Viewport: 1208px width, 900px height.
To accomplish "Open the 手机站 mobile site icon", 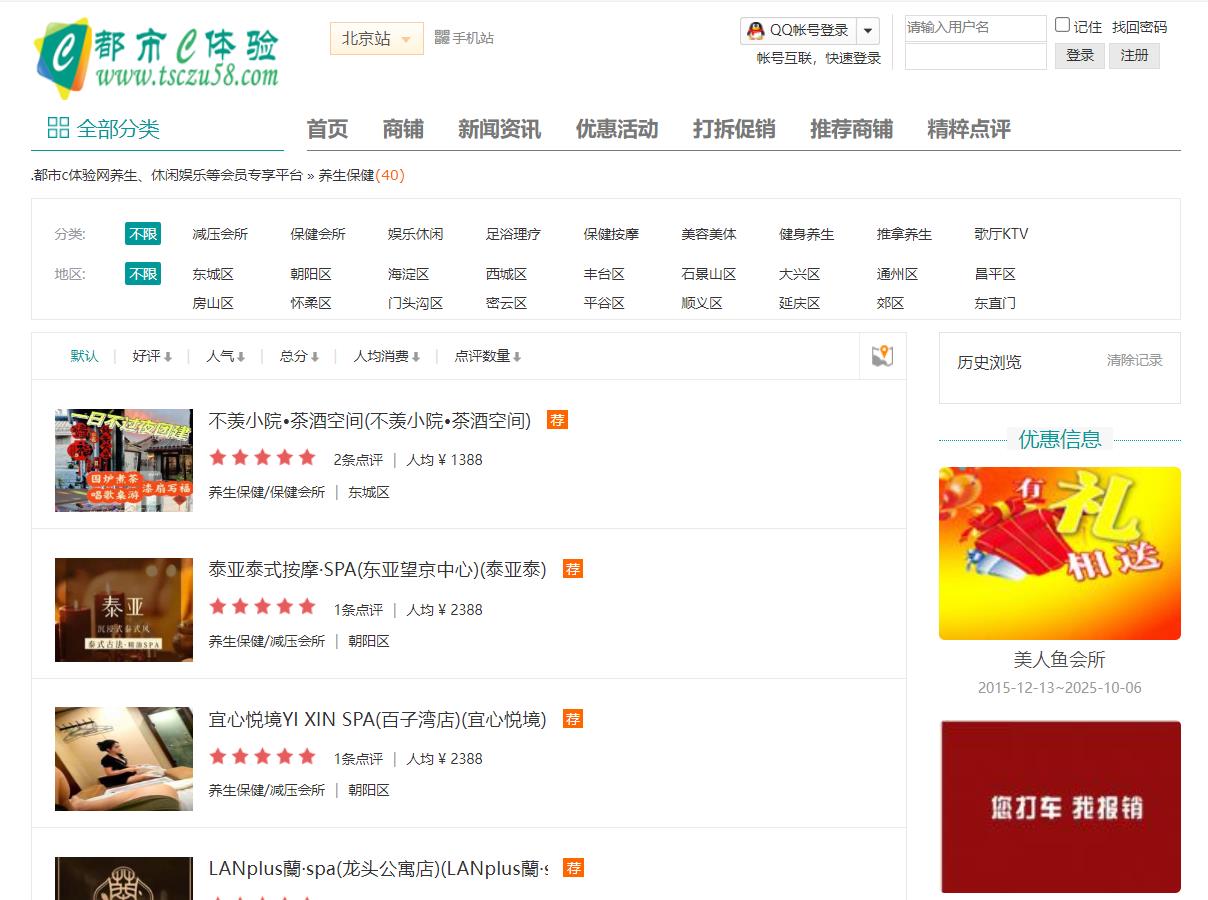I will pos(441,38).
